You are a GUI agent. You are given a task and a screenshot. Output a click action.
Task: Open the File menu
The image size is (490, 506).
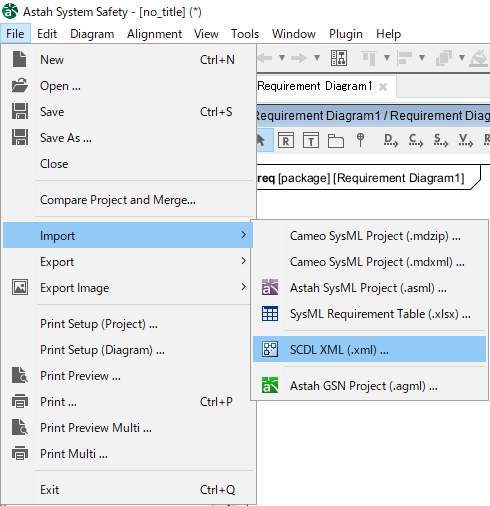(x=15, y=34)
